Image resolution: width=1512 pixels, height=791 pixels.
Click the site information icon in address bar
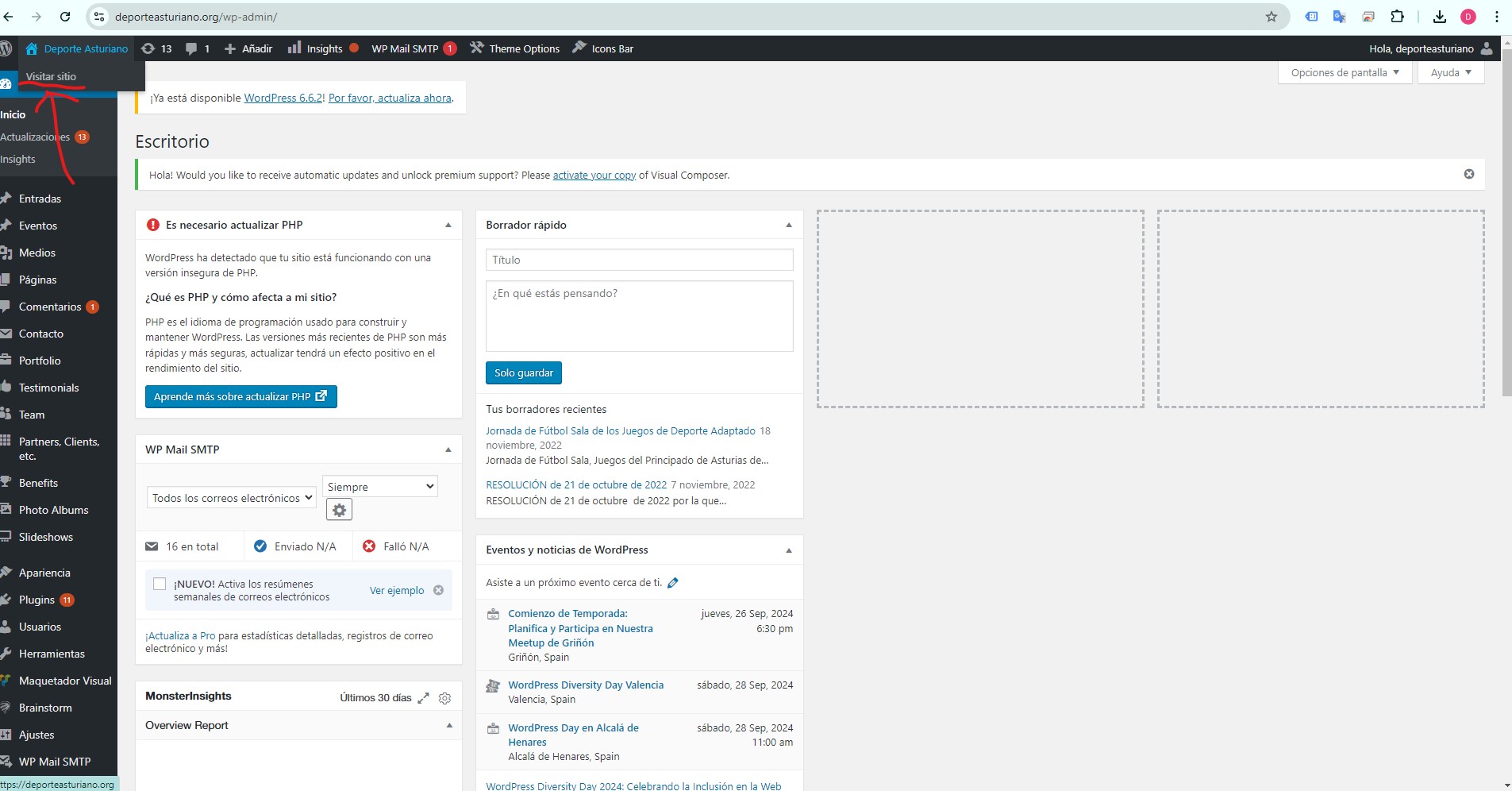99,17
